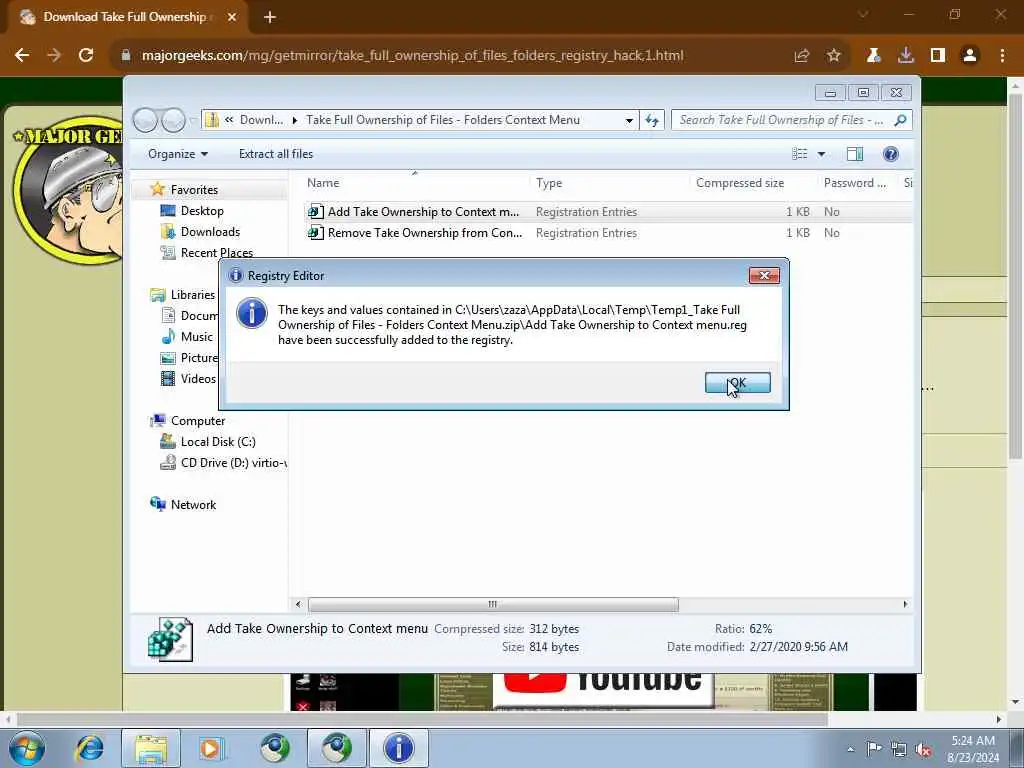The width and height of the screenshot is (1024, 768).
Task: Open Videos library
Action: click(x=198, y=379)
